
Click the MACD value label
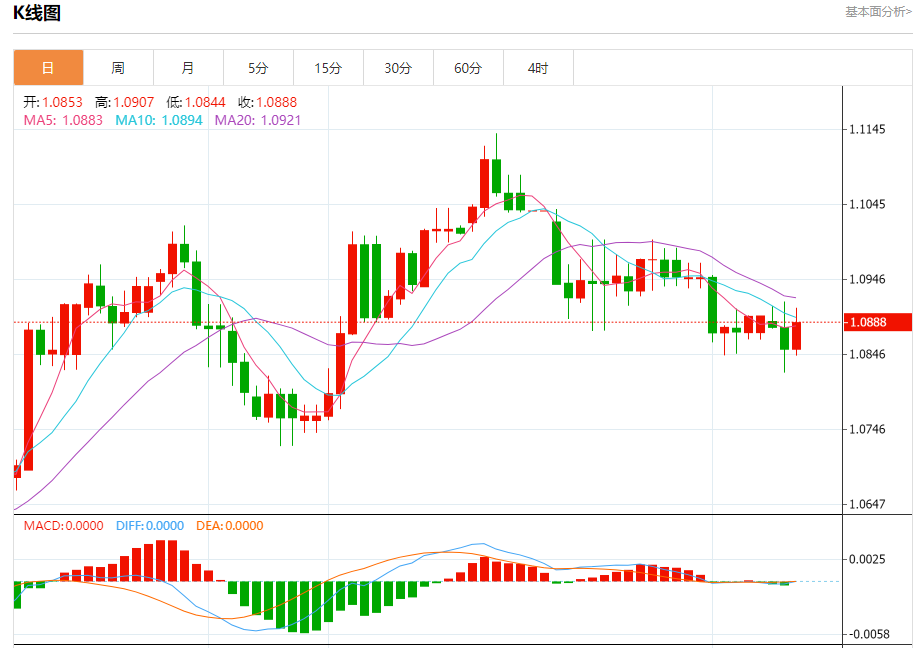[x=63, y=526]
